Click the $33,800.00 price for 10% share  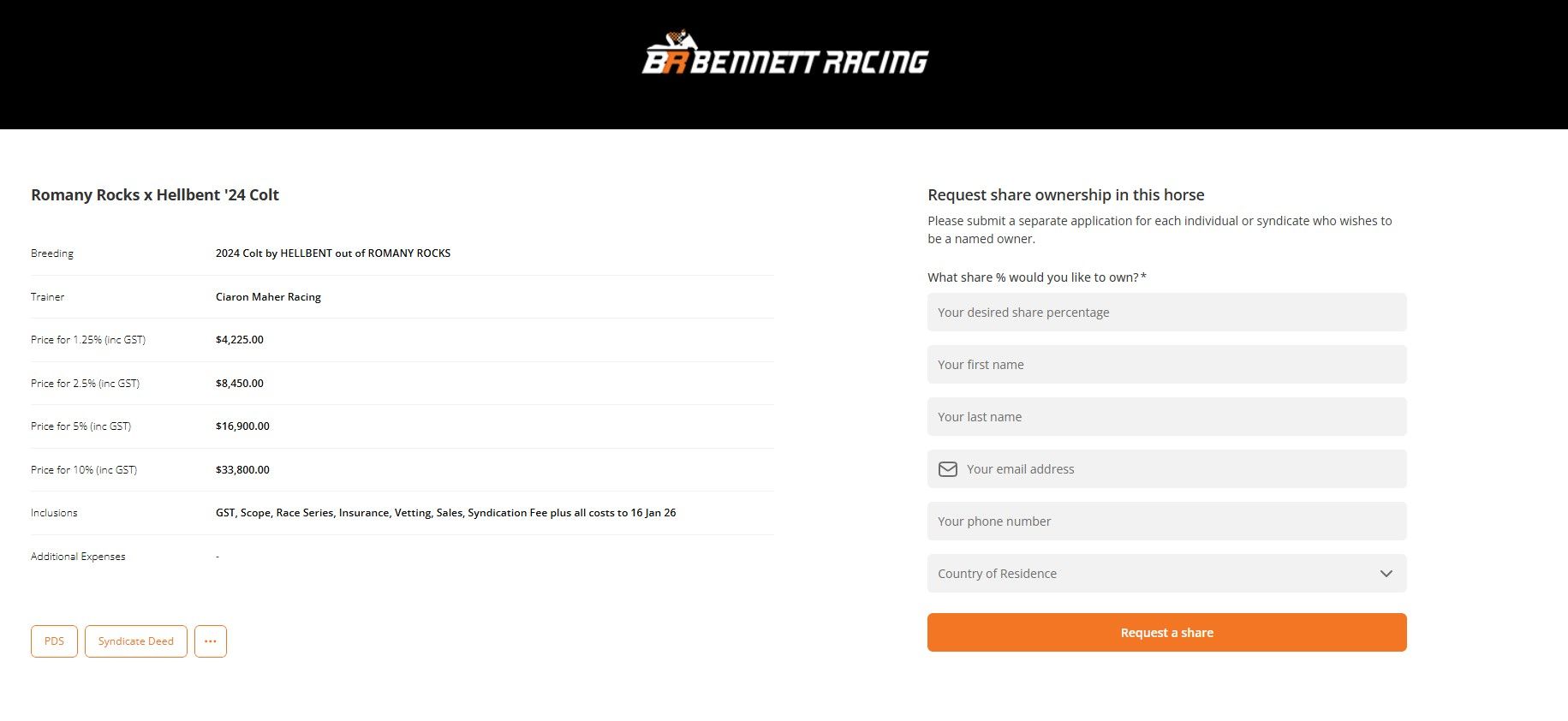(x=242, y=470)
